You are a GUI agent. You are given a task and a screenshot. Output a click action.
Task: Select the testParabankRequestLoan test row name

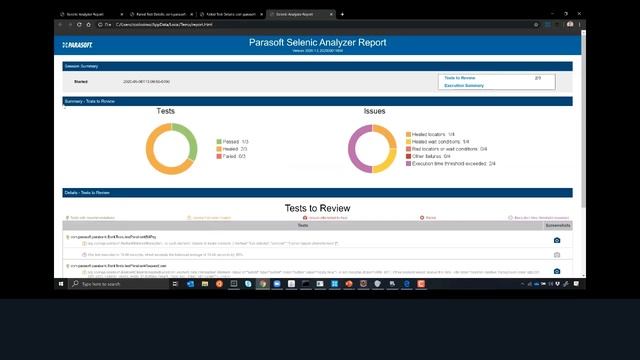pos(118,266)
